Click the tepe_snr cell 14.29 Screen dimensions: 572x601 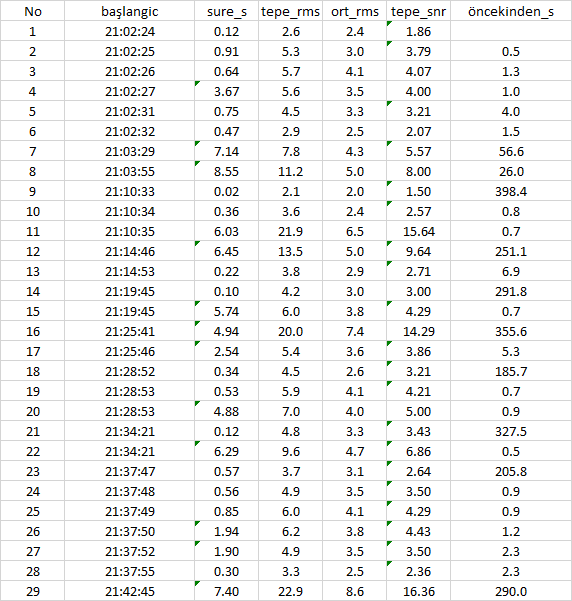point(418,331)
